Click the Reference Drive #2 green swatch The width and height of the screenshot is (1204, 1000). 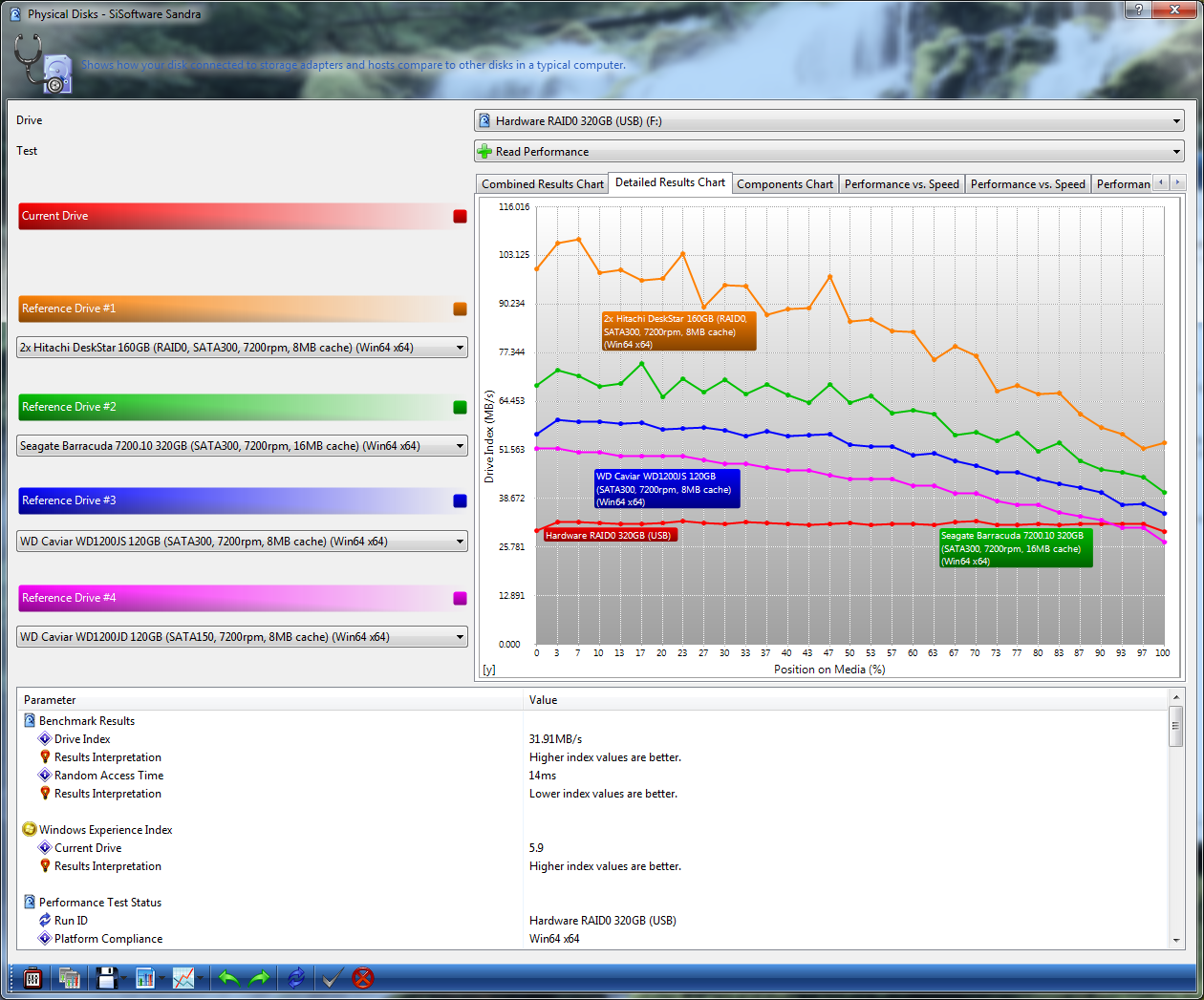pyautogui.click(x=460, y=408)
